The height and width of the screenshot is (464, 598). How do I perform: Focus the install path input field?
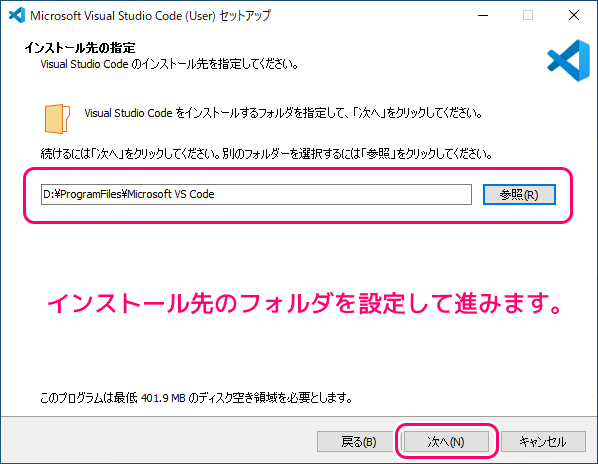[256, 194]
